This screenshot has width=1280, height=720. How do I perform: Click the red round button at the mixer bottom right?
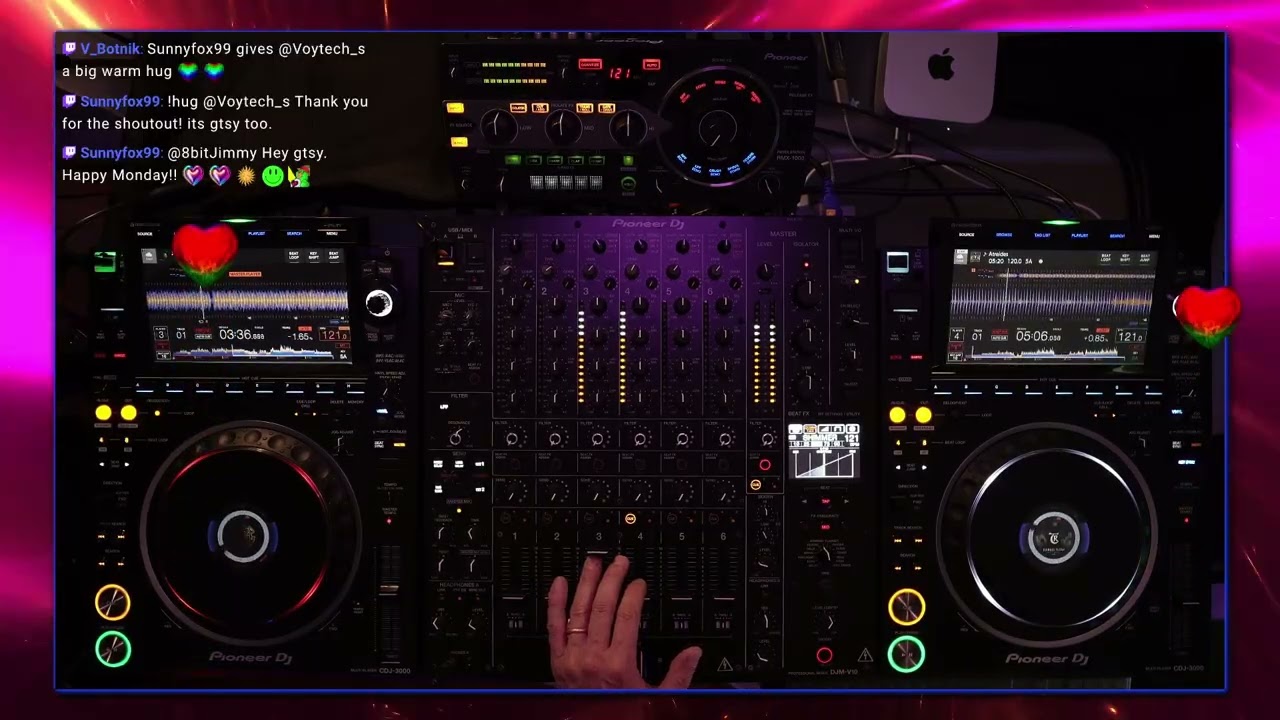pos(824,656)
